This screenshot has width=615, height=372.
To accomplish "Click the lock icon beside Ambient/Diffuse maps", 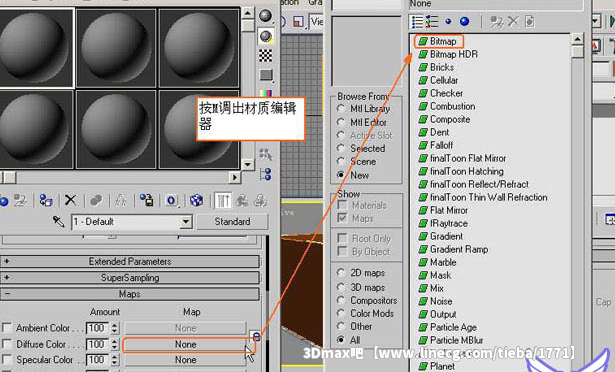I will [256, 336].
